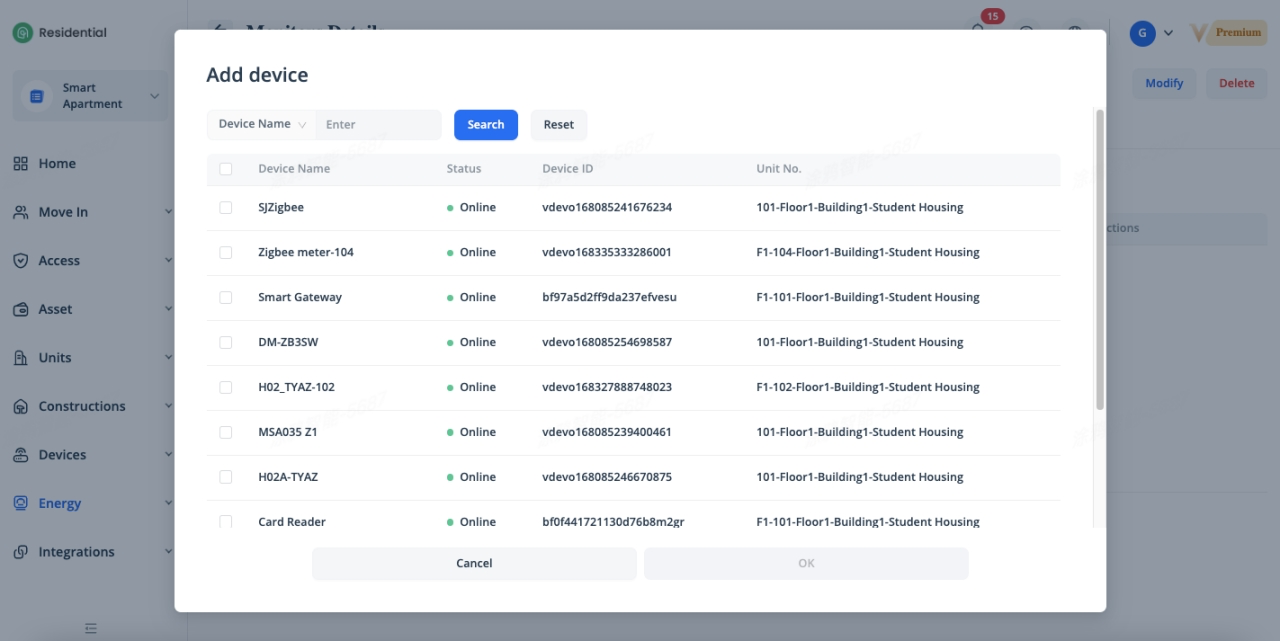The image size is (1280, 641).
Task: Click the device list vertical scrollbar
Action: 1100,260
